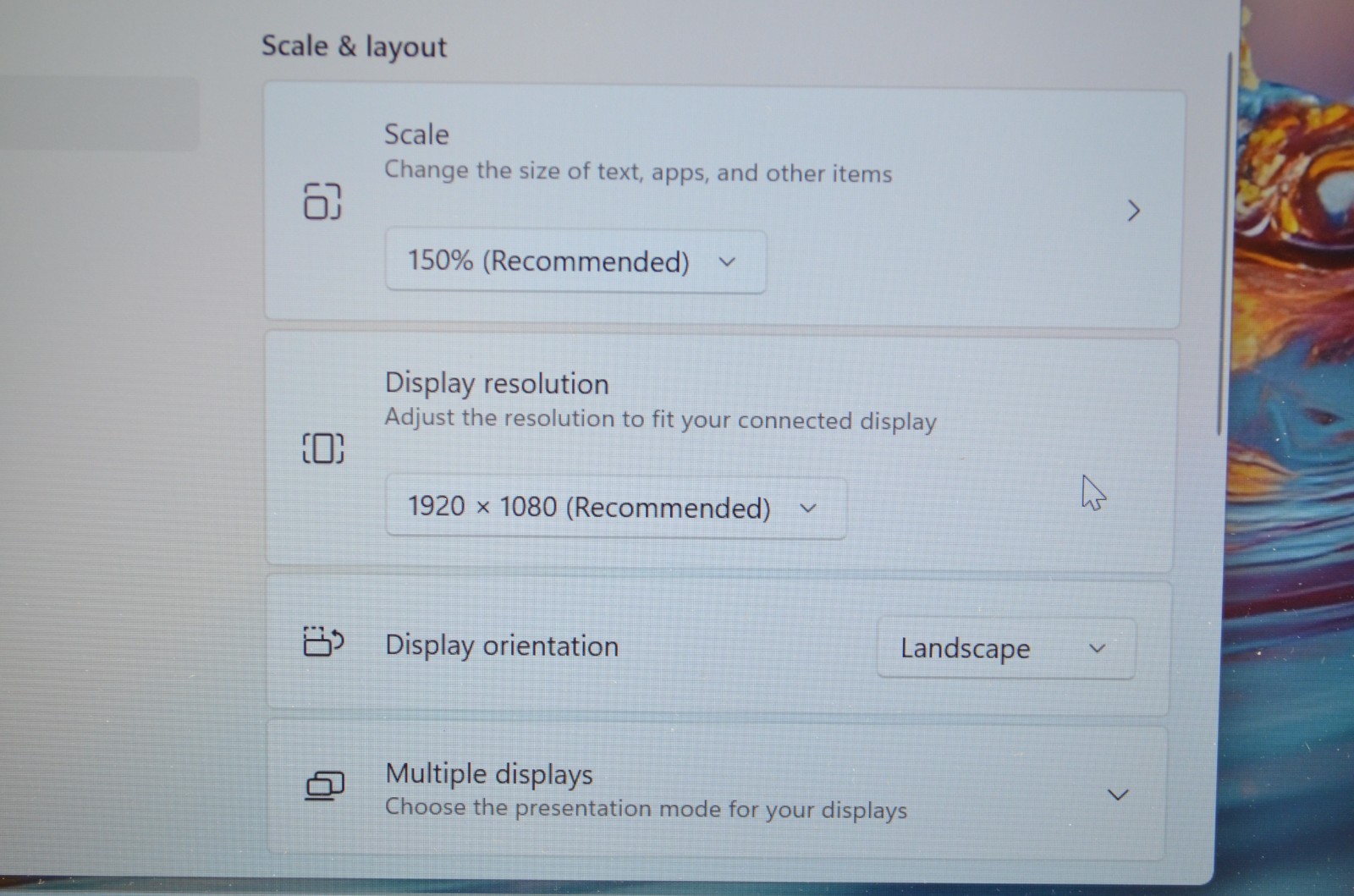The height and width of the screenshot is (896, 1354).
Task: Expand the Multiple displays section chevron
Action: coord(1118,794)
